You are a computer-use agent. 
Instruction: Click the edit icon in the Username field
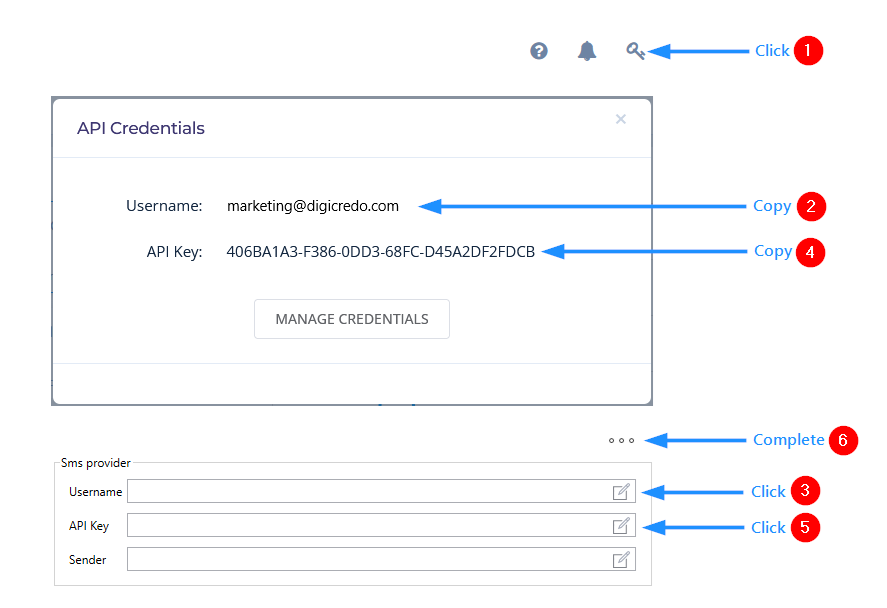[621, 491]
